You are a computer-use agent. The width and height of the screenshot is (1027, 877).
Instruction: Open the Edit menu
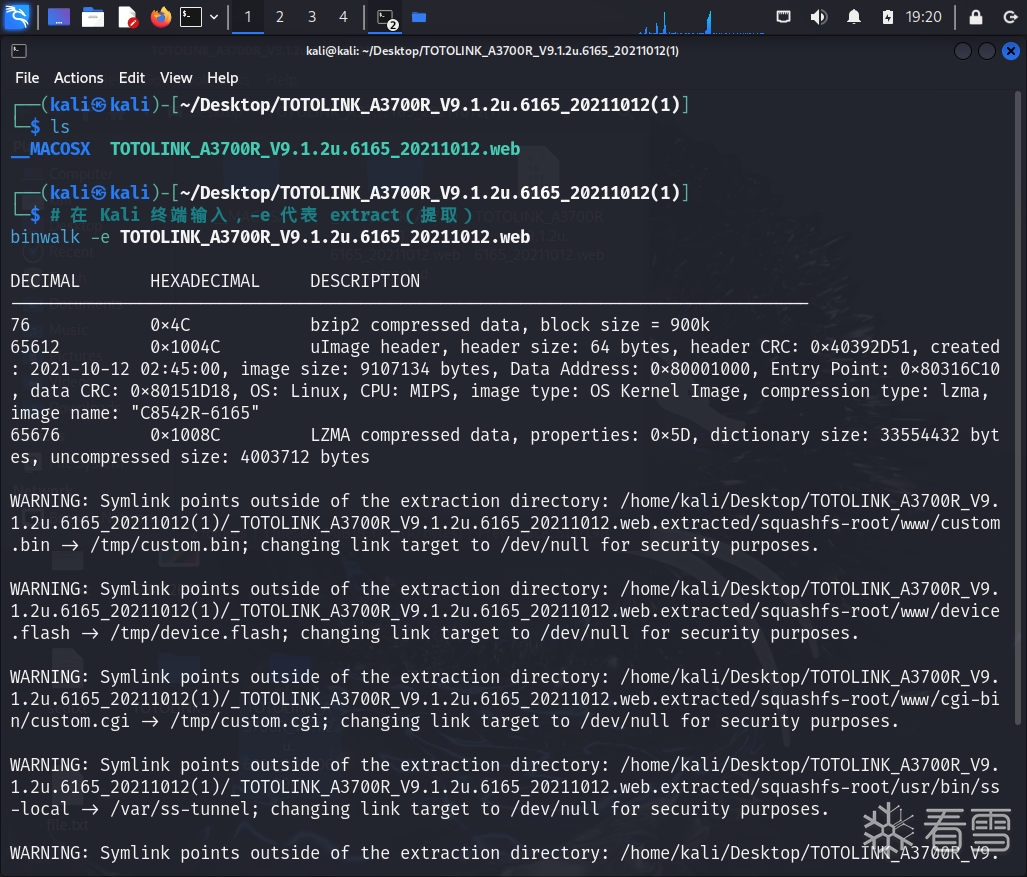[132, 78]
